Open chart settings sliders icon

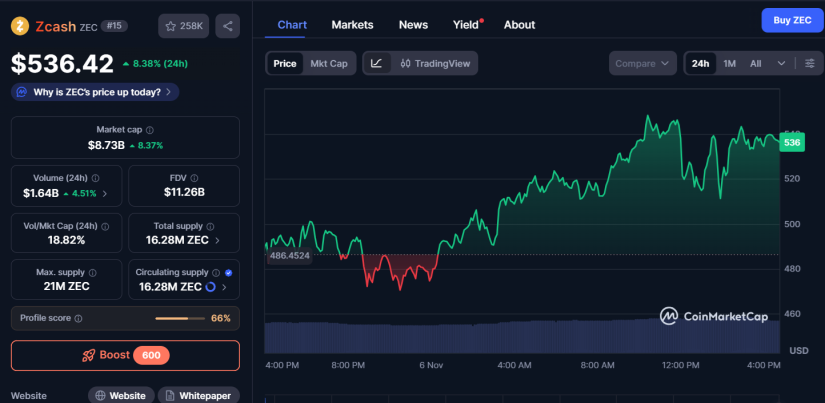[809, 63]
